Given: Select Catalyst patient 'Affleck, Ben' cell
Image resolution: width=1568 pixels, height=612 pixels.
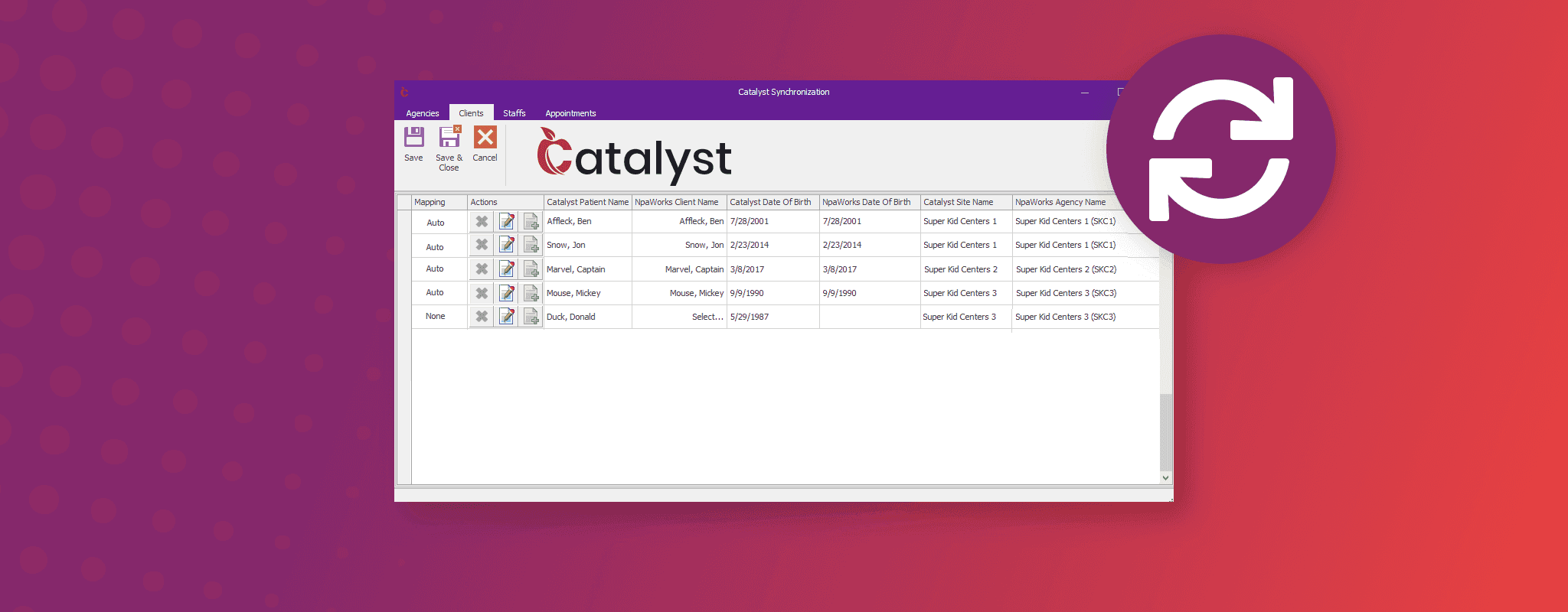Looking at the screenshot, I should [588, 222].
